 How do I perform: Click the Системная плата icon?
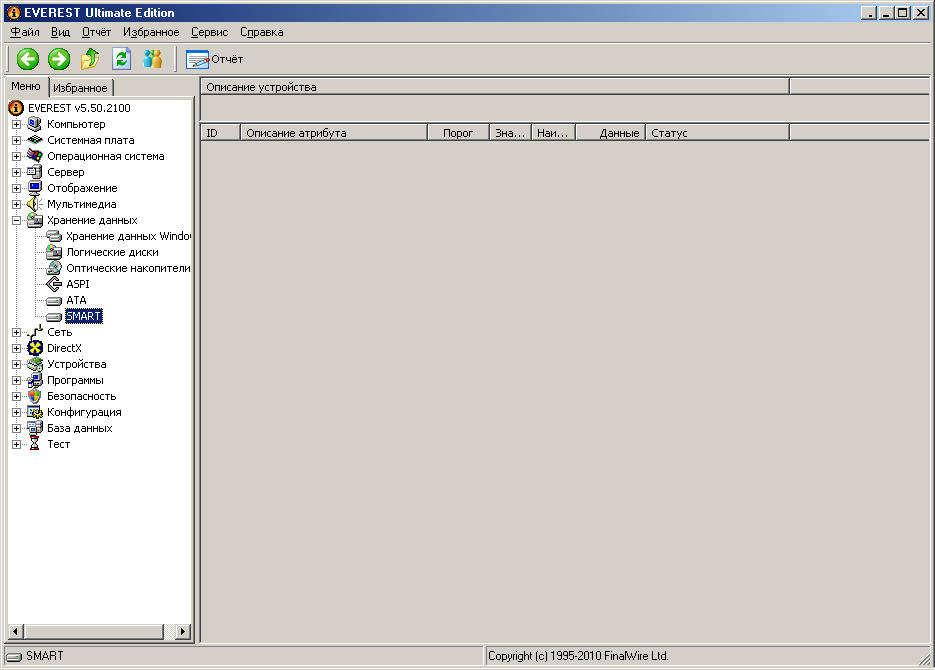pos(35,140)
